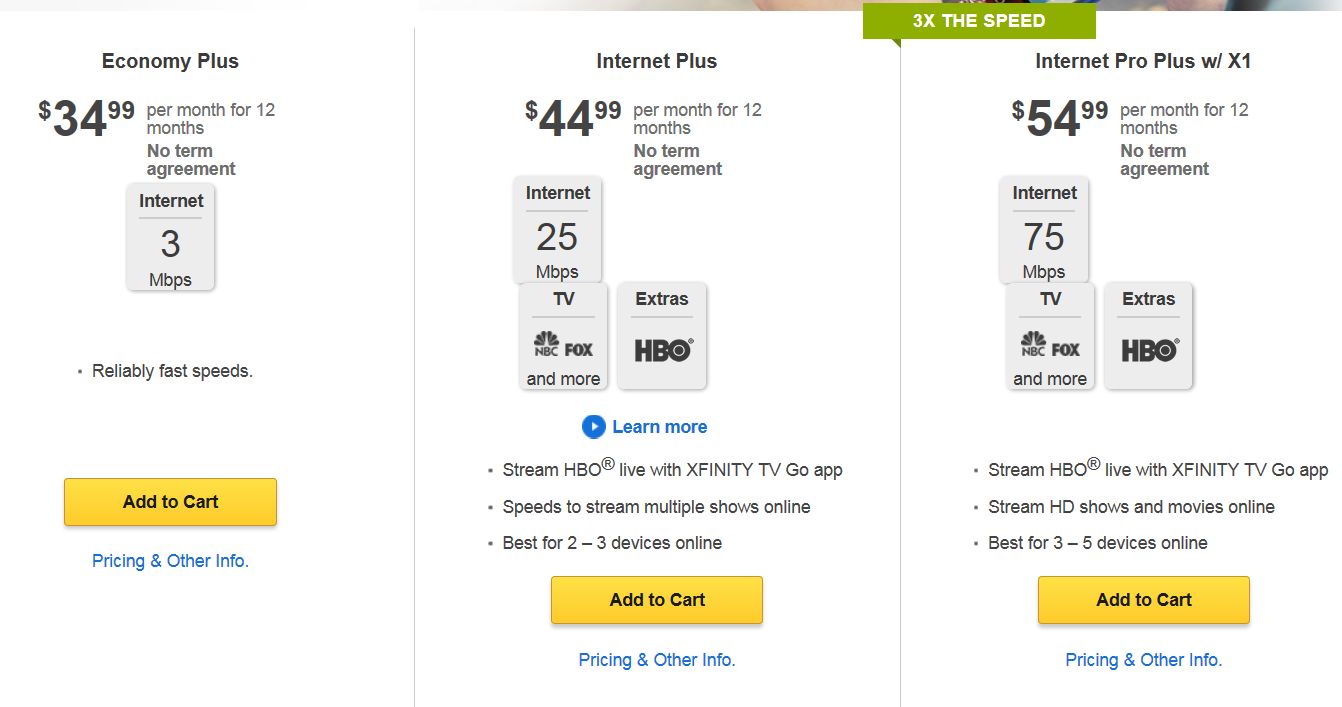This screenshot has width=1342, height=707.
Task: Click HBO Extras tile in Internet Plus
Action: (662, 336)
